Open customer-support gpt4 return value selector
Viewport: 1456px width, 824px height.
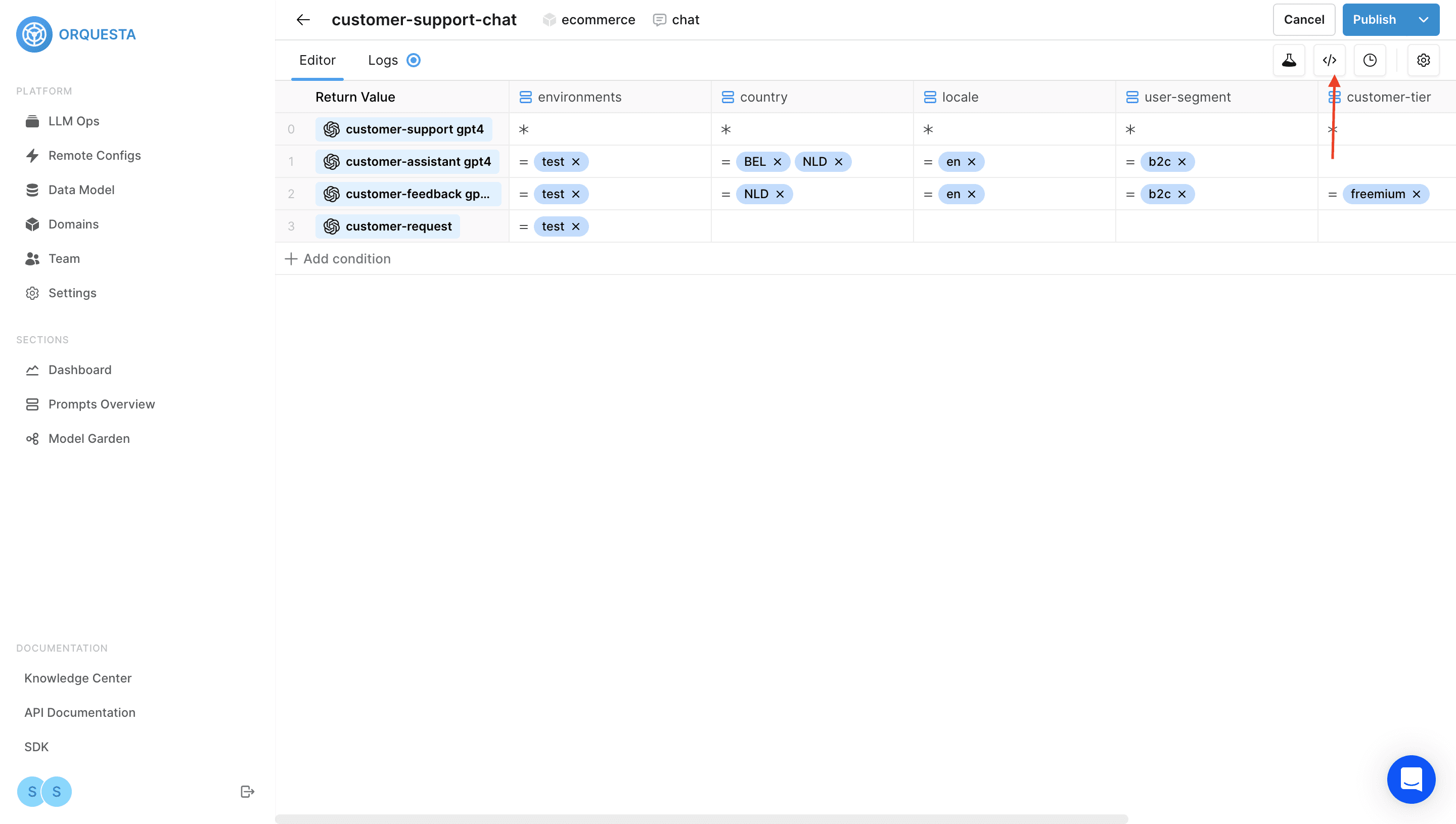tap(403, 129)
